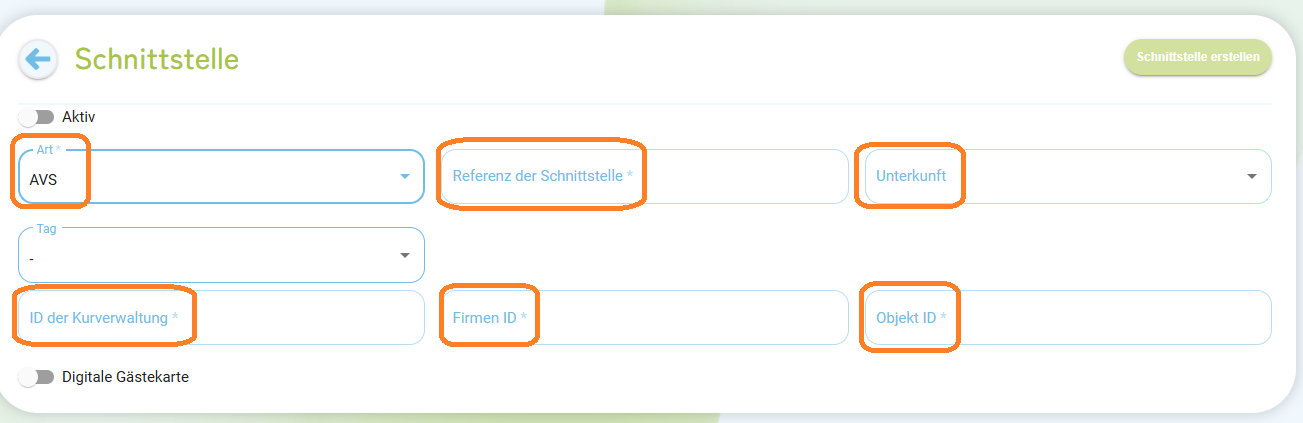Open the Tag dropdown arrow

(405, 254)
